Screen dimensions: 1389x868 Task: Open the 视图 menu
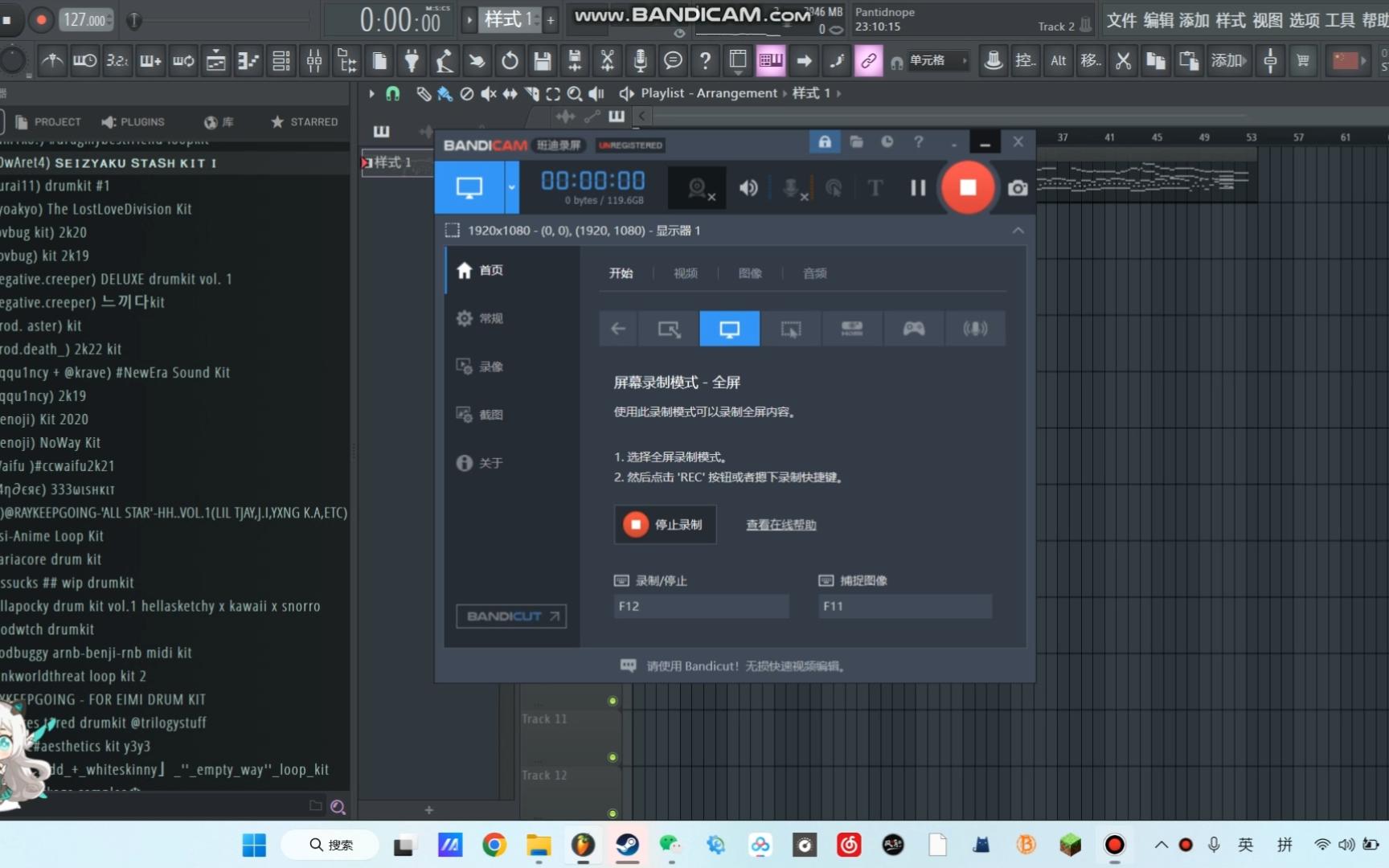click(x=1268, y=20)
